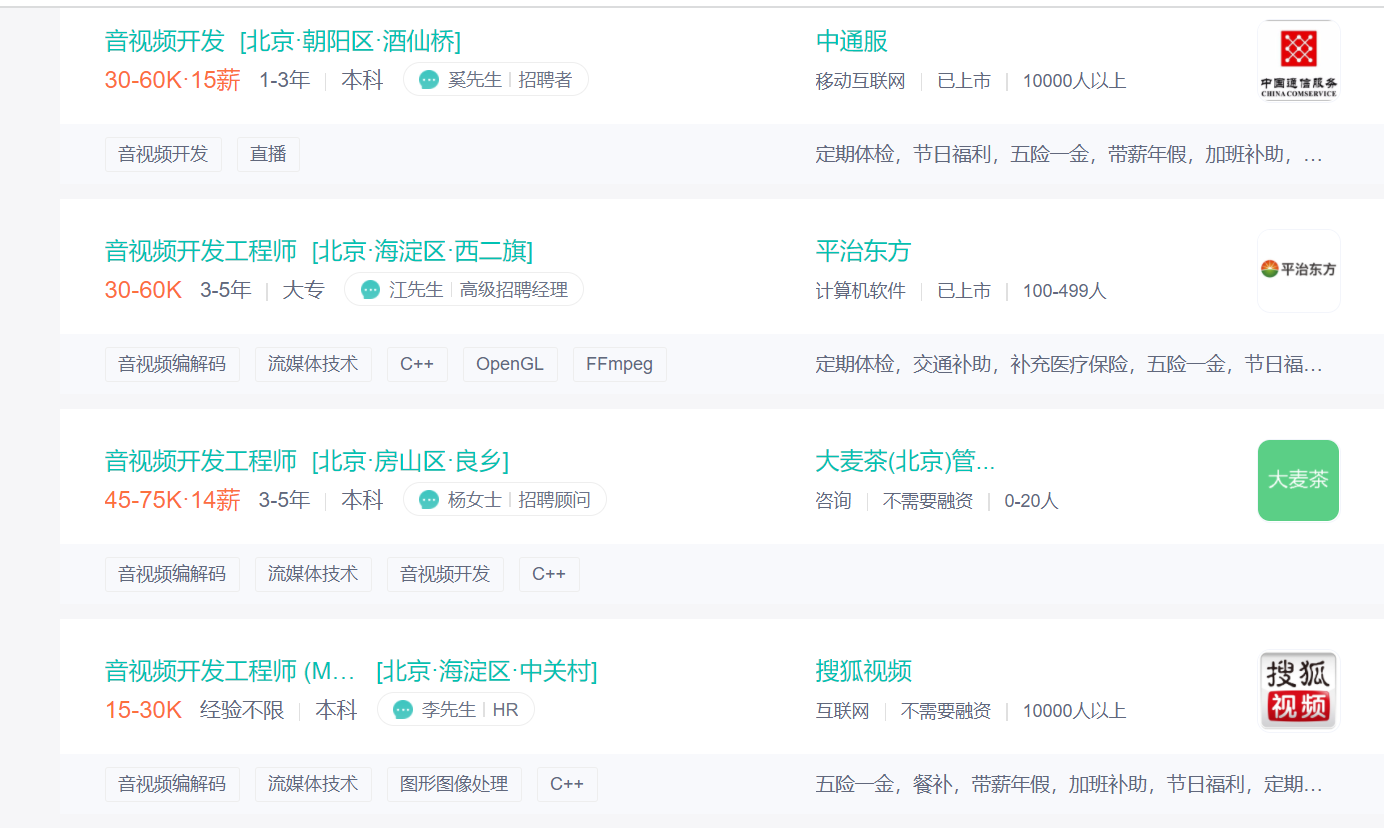The image size is (1384, 828).
Task: Click chat icon beside 杨女士
Action: tap(429, 500)
